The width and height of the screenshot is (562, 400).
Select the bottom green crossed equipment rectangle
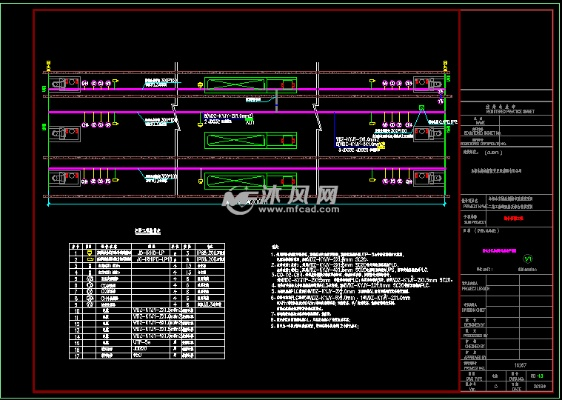(250, 181)
